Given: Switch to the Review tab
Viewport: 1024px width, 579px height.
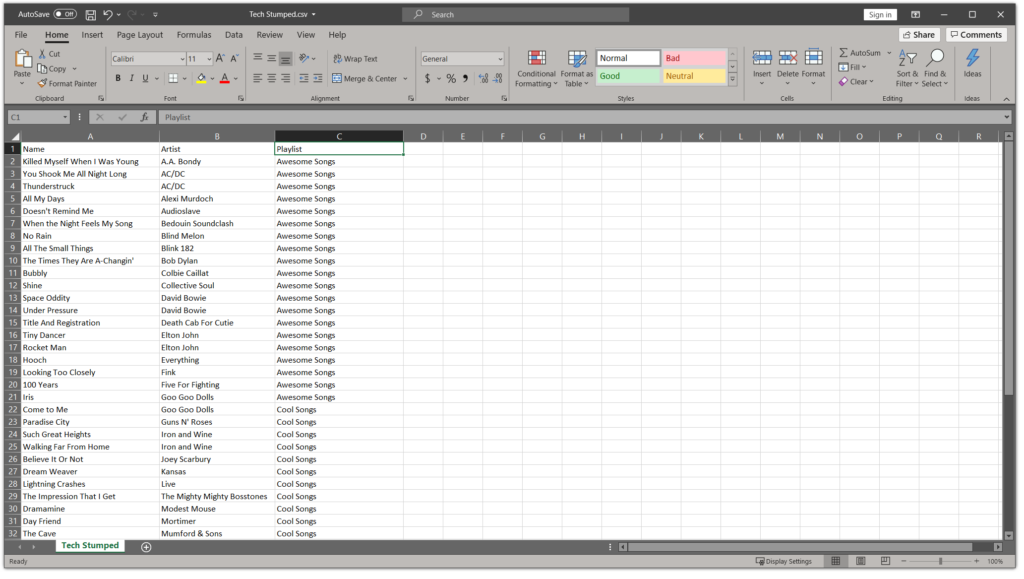Looking at the screenshot, I should coord(270,35).
